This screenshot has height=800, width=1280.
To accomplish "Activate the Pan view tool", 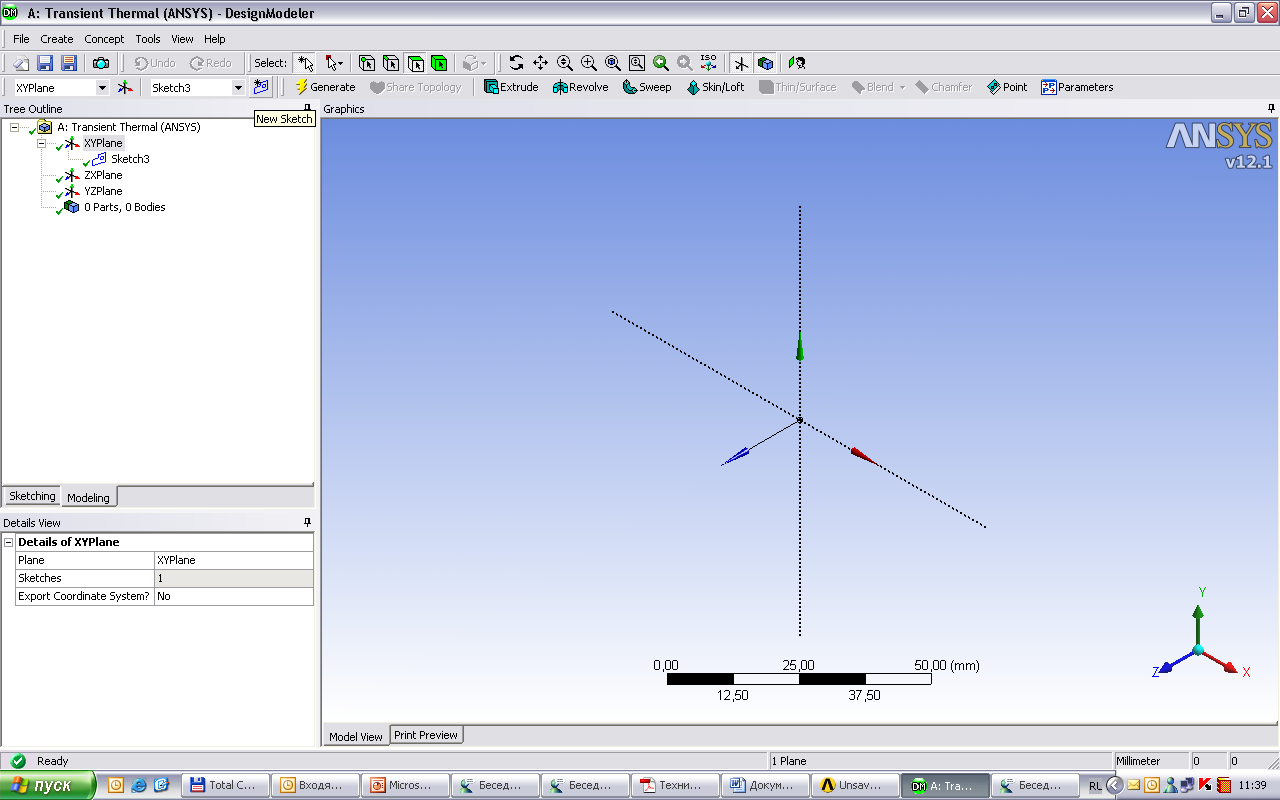I will point(540,63).
